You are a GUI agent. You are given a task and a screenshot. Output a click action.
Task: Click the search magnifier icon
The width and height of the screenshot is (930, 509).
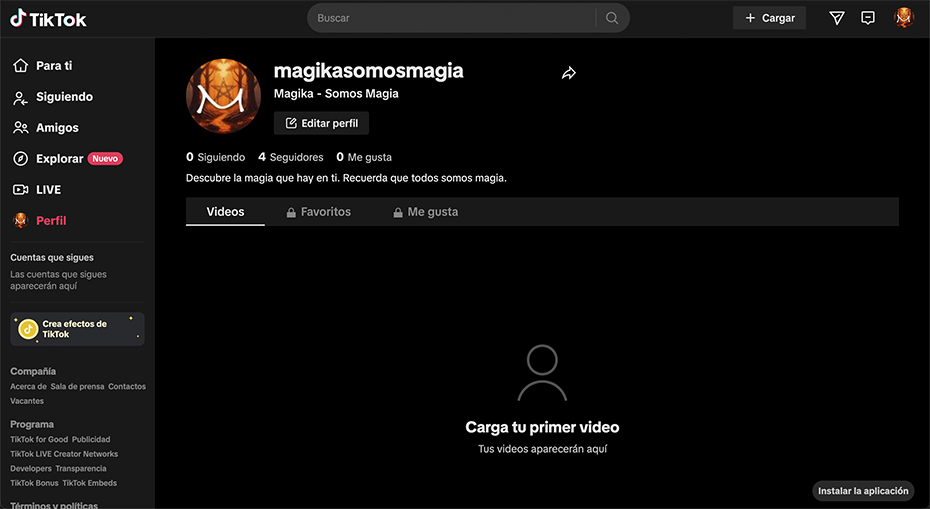pos(612,18)
